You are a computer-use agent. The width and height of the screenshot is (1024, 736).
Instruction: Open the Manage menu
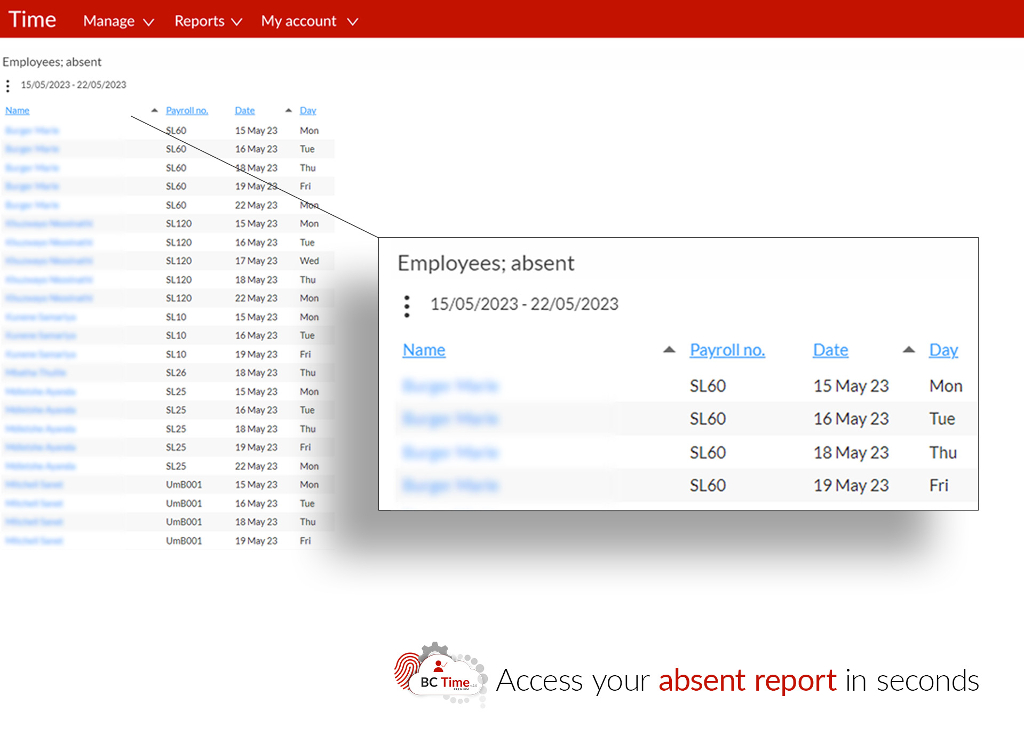click(118, 21)
